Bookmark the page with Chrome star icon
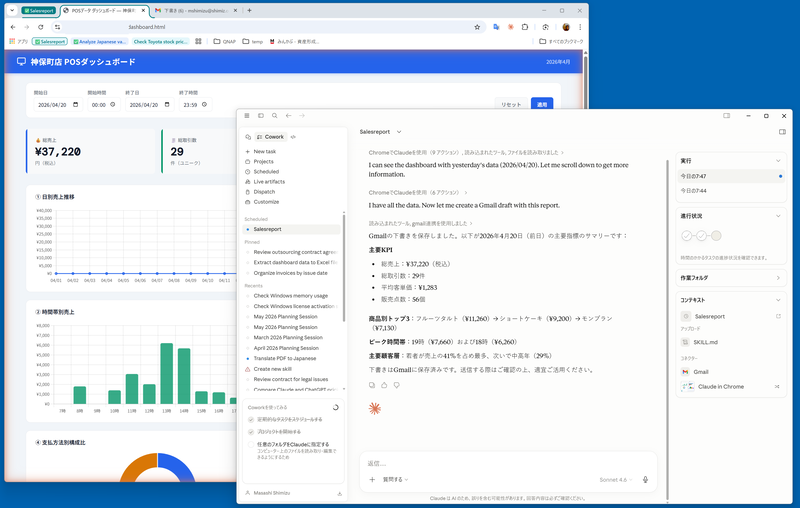 point(477,27)
